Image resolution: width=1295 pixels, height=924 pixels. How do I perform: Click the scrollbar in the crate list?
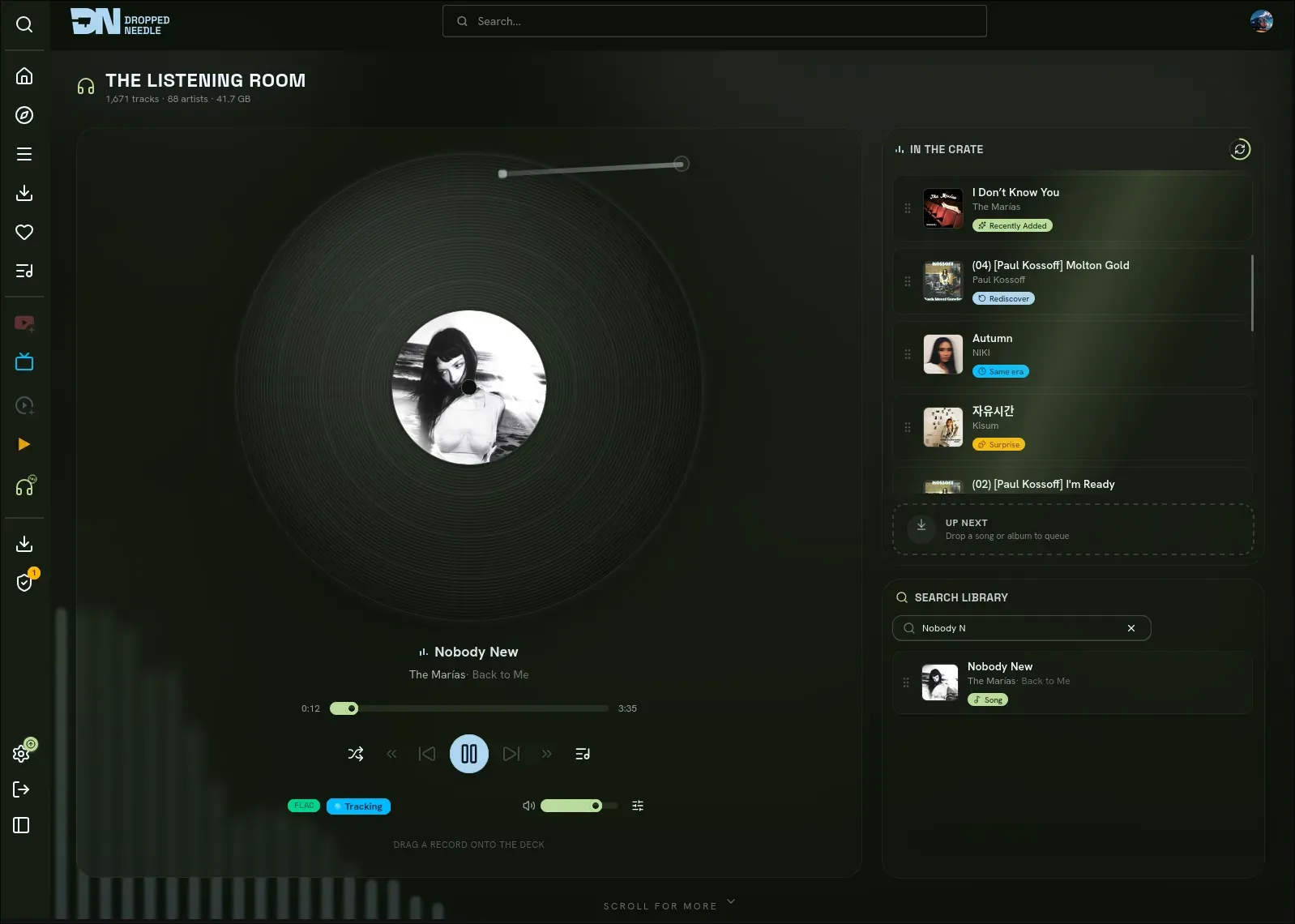(1252, 293)
